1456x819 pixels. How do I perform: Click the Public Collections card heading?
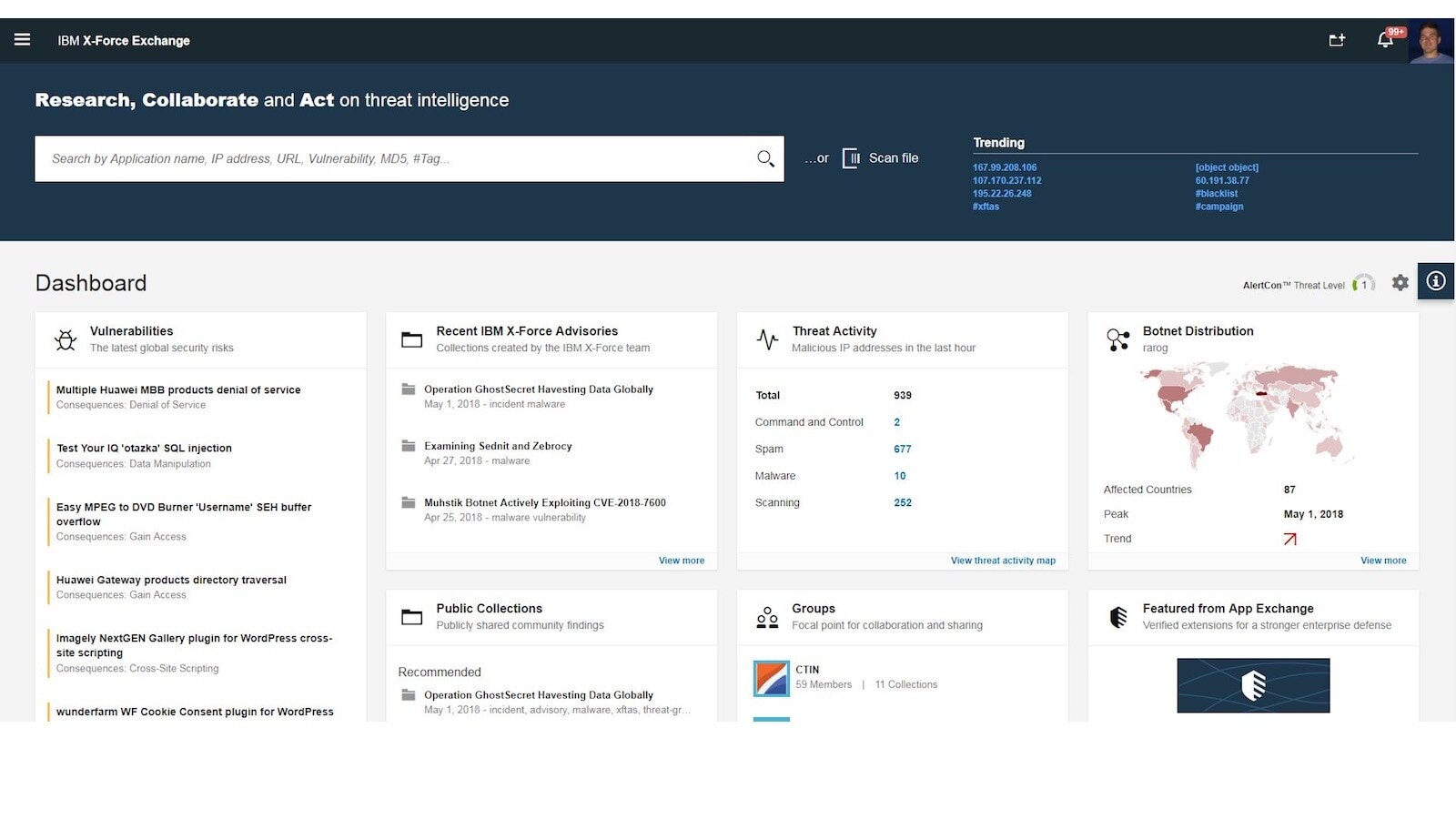(490, 608)
